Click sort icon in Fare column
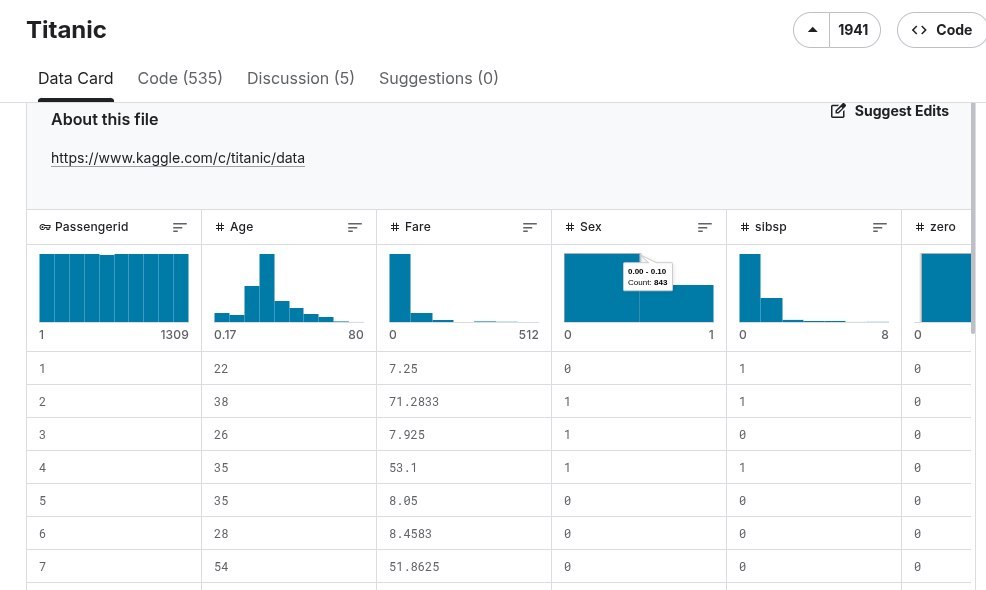Screen dimensions: 986x590 pos(530,227)
